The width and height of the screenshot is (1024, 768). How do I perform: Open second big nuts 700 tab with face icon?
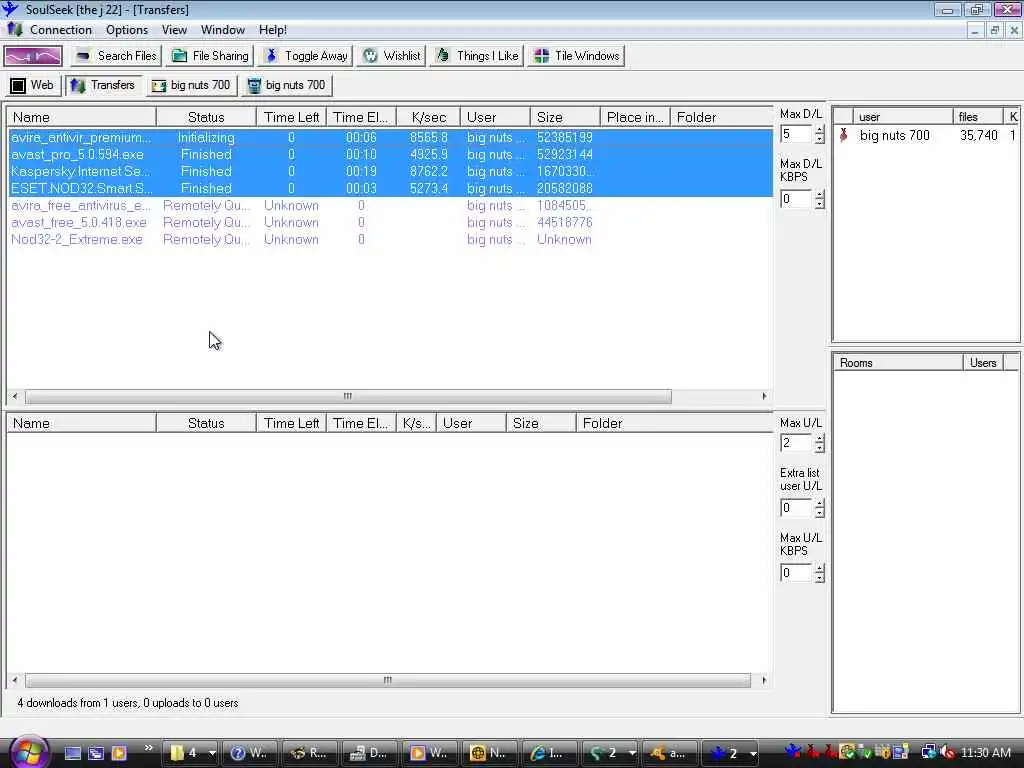pos(287,85)
